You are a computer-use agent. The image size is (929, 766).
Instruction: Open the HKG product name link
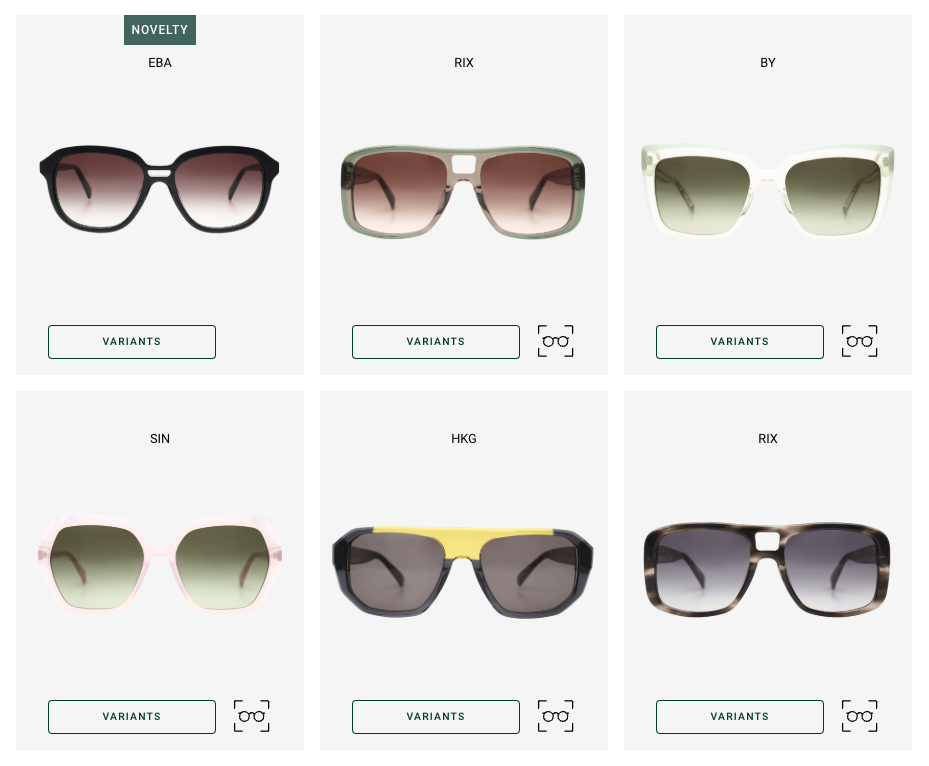click(x=463, y=439)
